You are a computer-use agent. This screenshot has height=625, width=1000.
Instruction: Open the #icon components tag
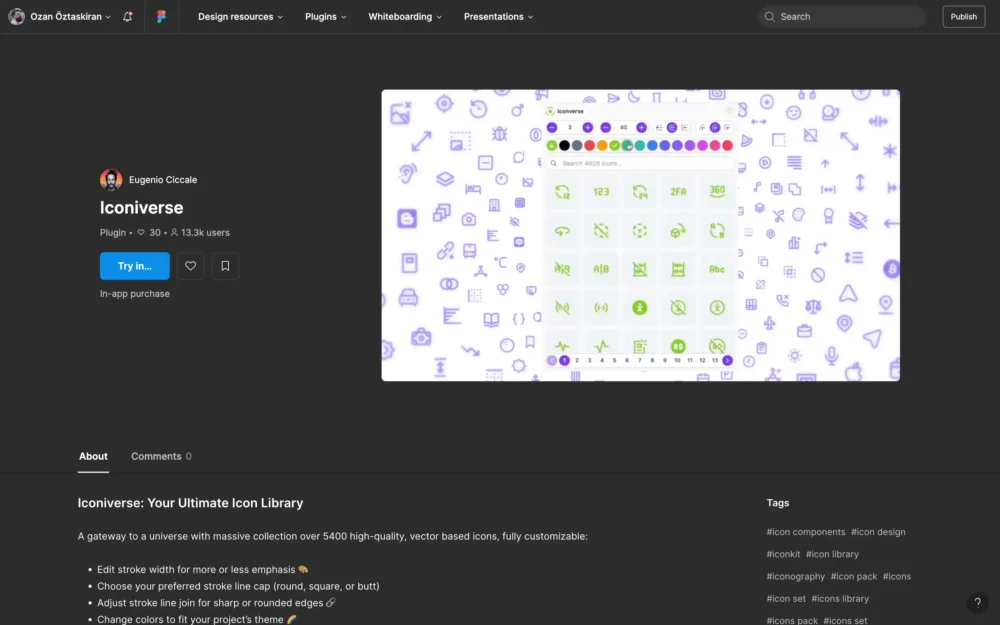805,532
